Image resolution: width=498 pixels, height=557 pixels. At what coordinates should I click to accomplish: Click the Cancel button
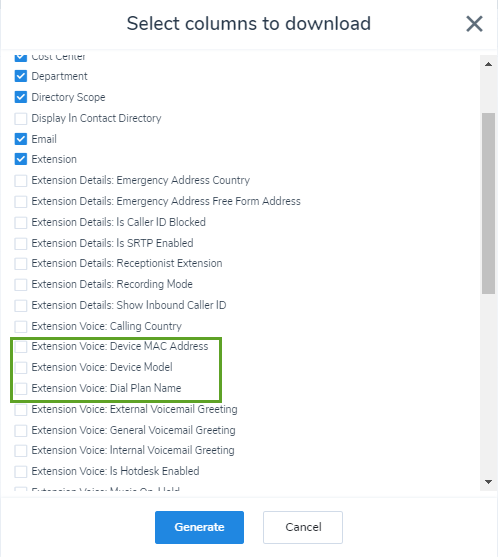(303, 527)
